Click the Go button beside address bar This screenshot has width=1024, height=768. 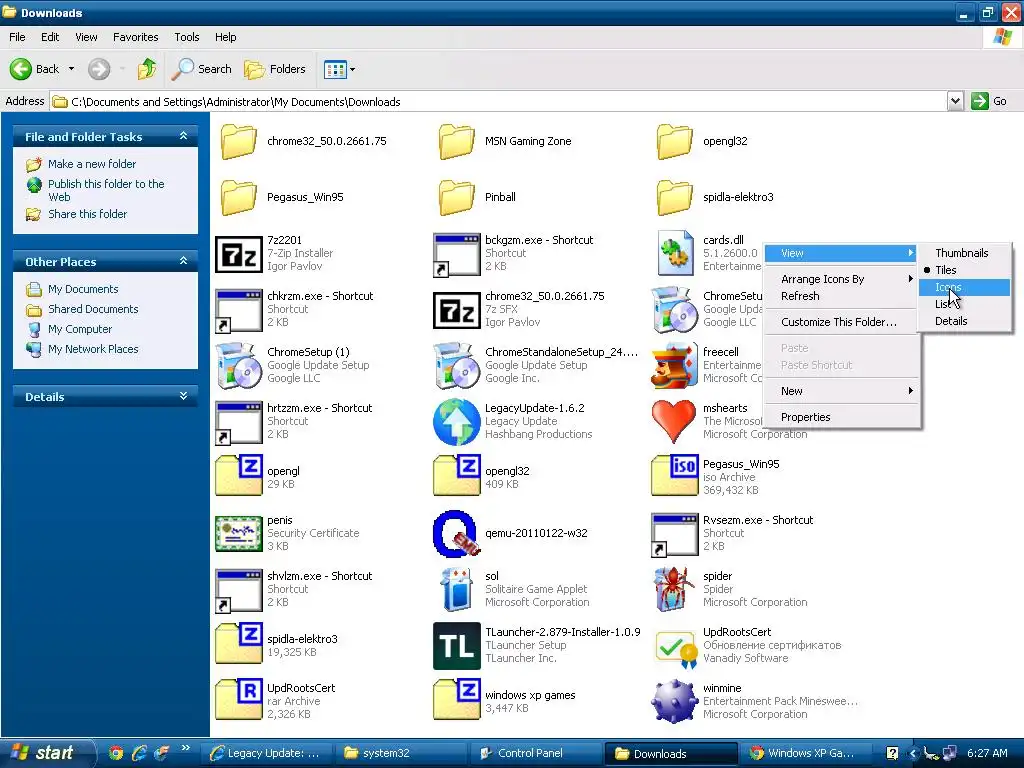tap(989, 101)
